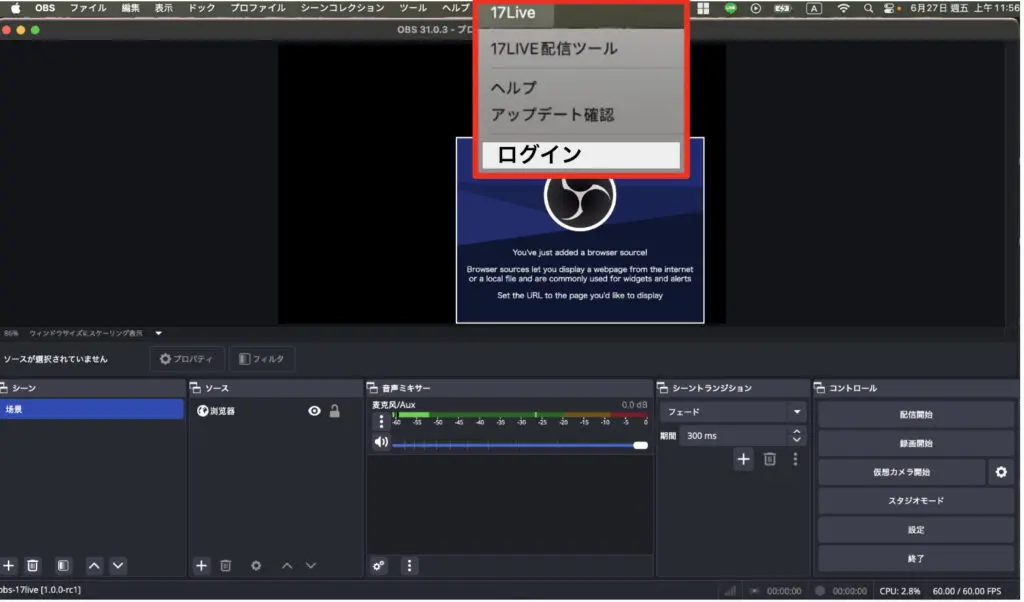Open LINE icon in menu bar
This screenshot has width=1024, height=602.
731,8
